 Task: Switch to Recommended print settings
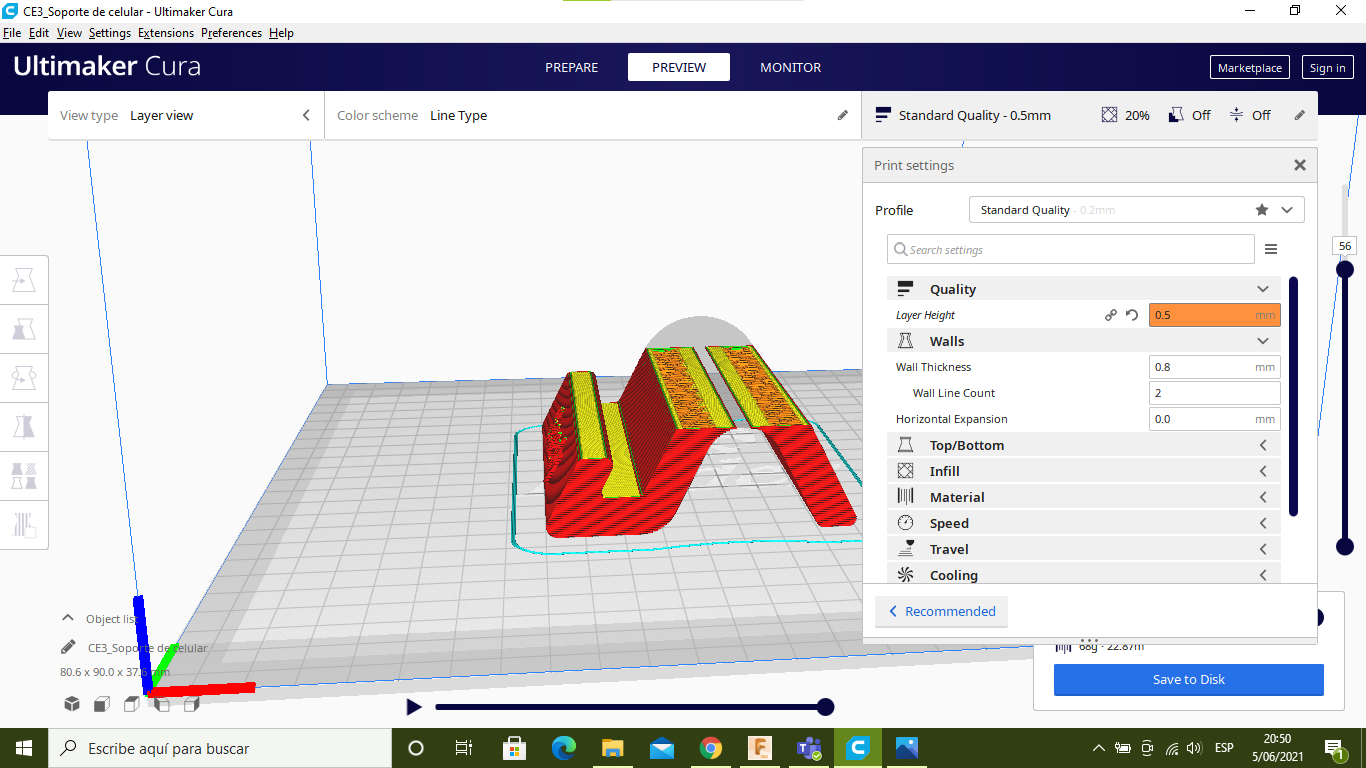tap(941, 611)
